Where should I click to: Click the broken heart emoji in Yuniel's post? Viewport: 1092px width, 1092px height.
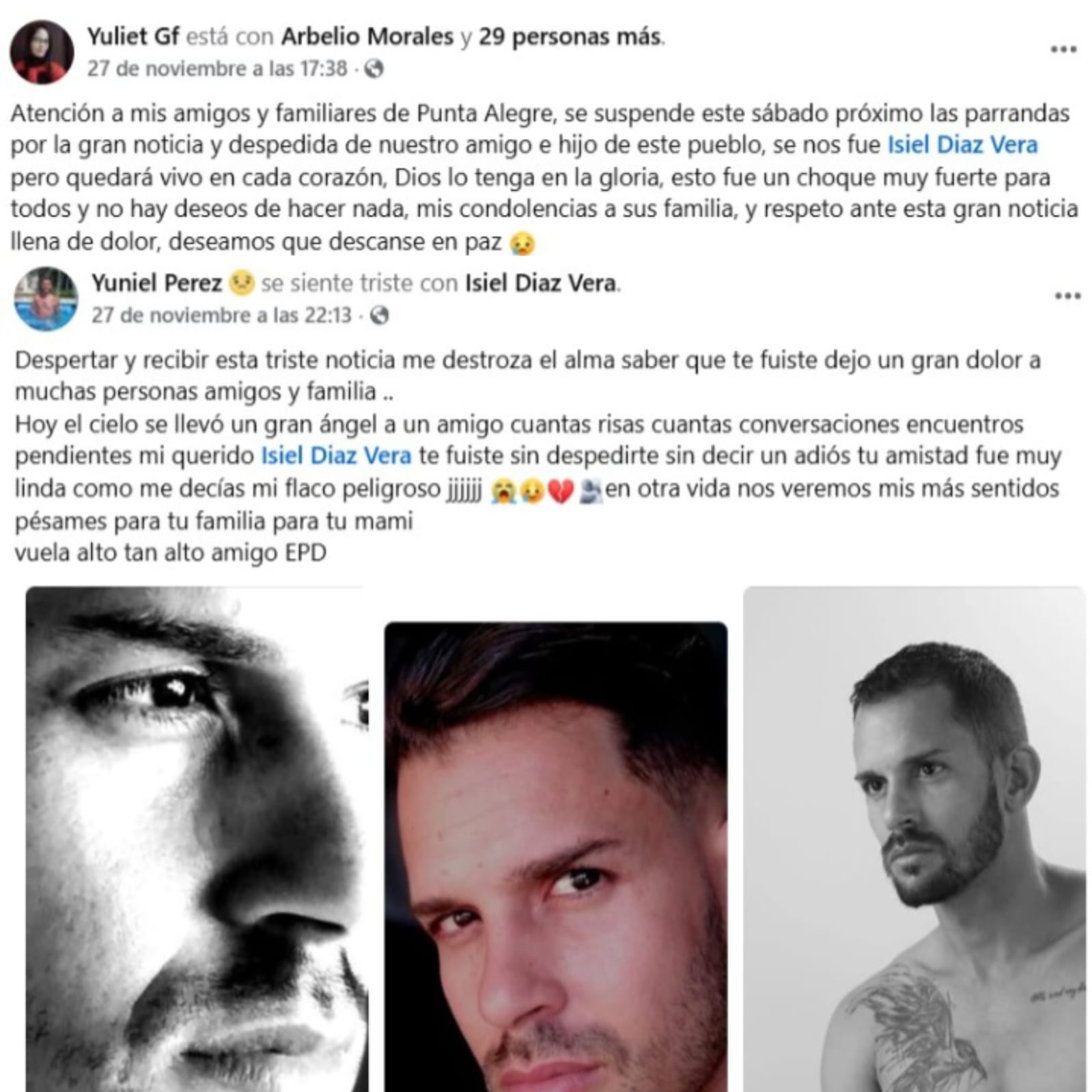pos(561,490)
